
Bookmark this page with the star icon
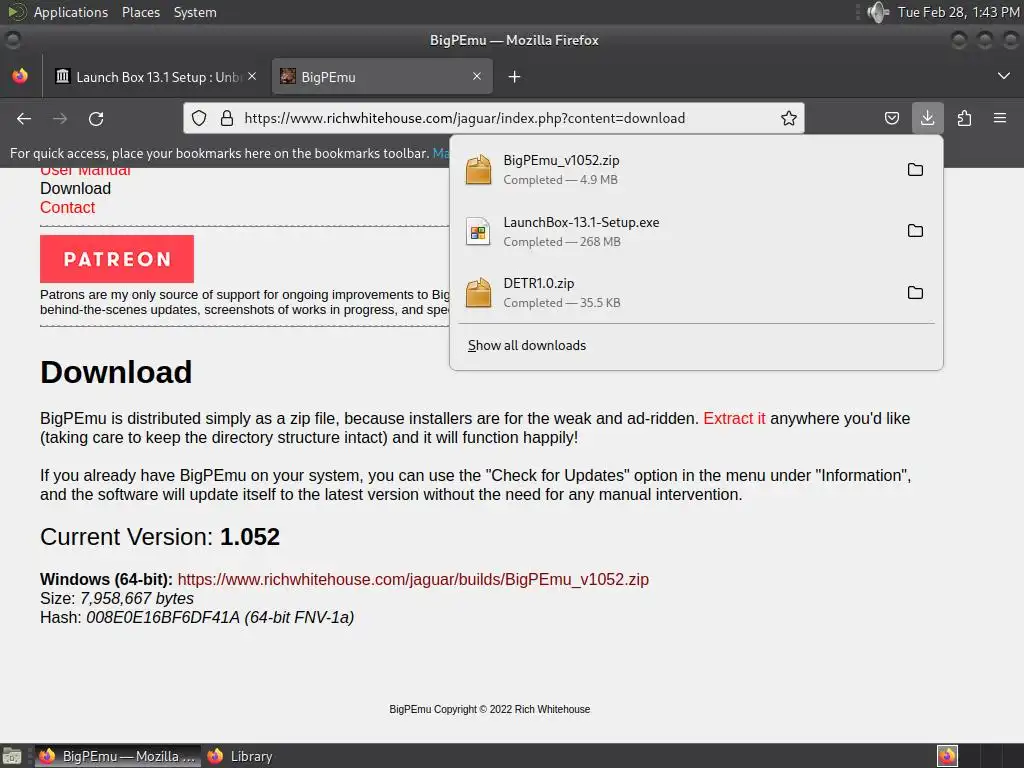point(789,118)
